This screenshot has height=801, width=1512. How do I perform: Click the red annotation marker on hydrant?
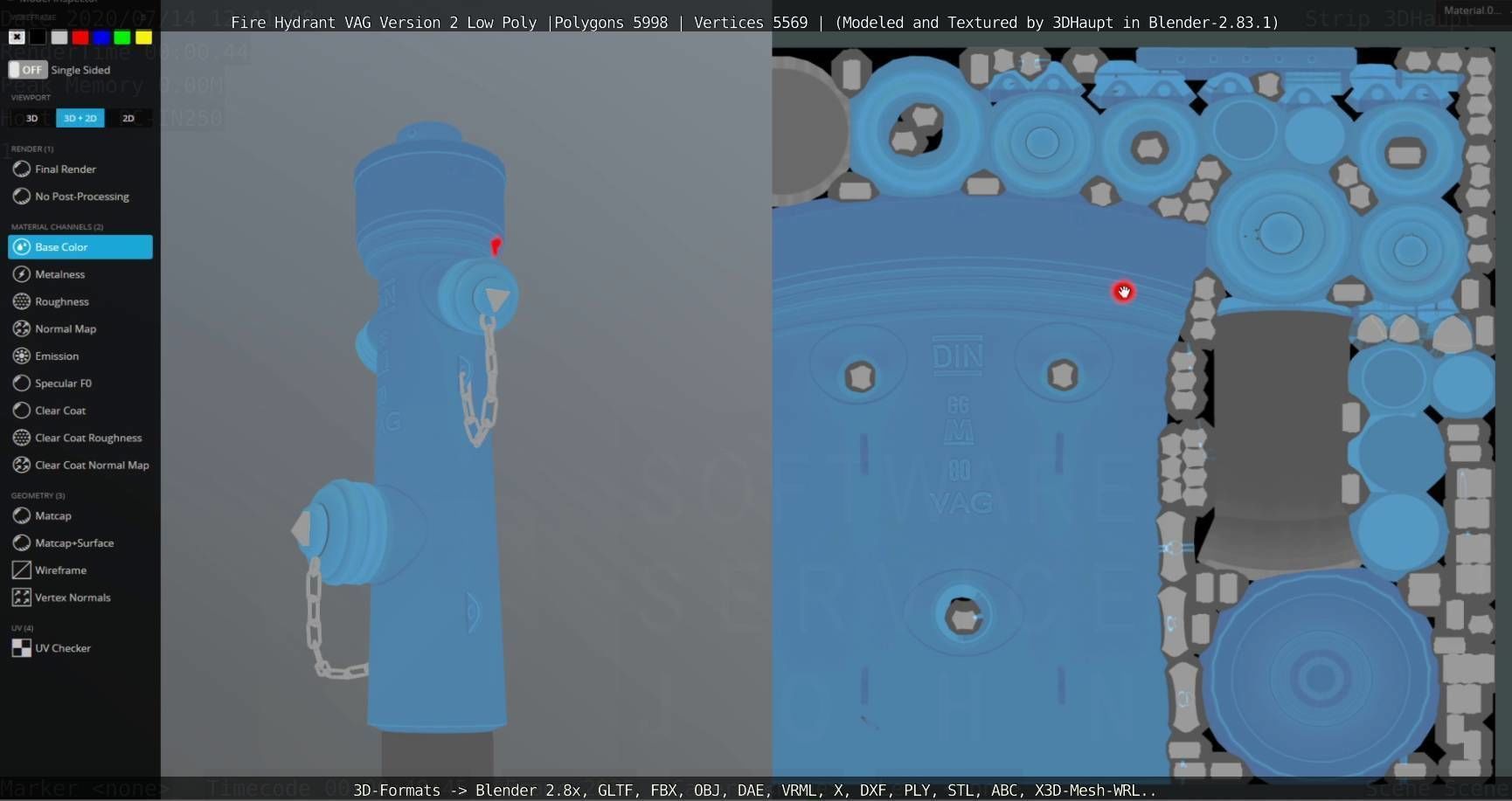click(496, 245)
